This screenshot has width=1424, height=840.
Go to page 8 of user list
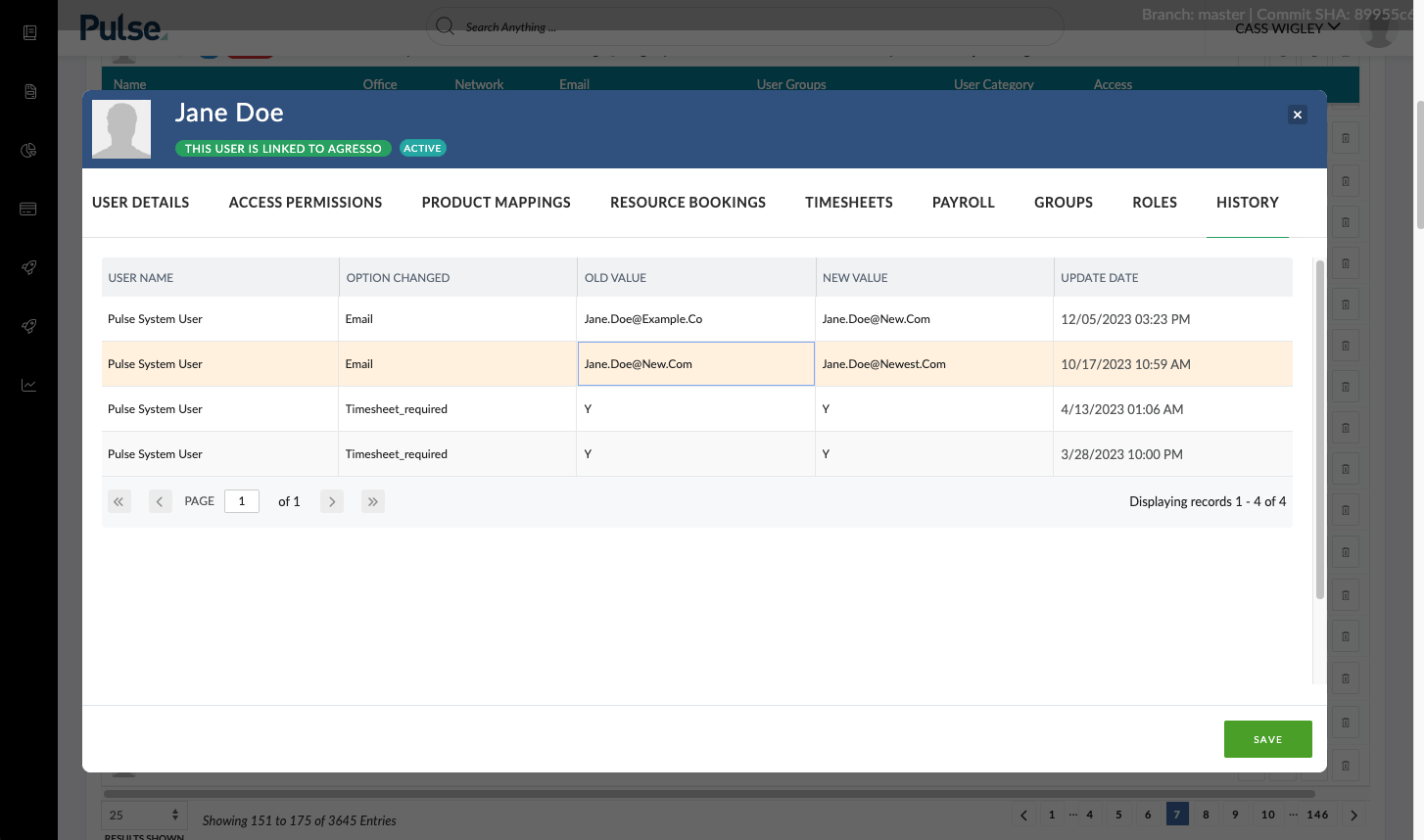(1206, 815)
